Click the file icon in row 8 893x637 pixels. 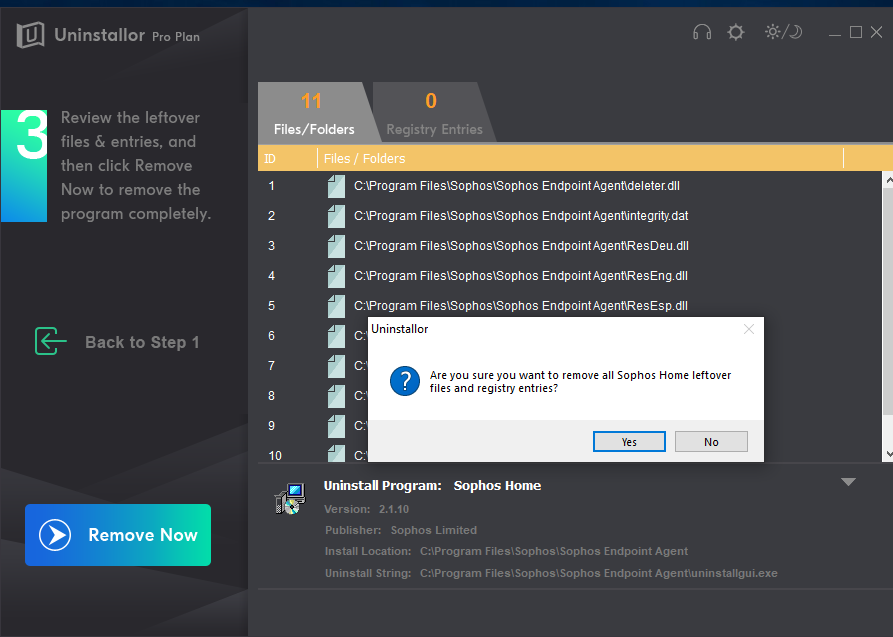pyautogui.click(x=336, y=396)
